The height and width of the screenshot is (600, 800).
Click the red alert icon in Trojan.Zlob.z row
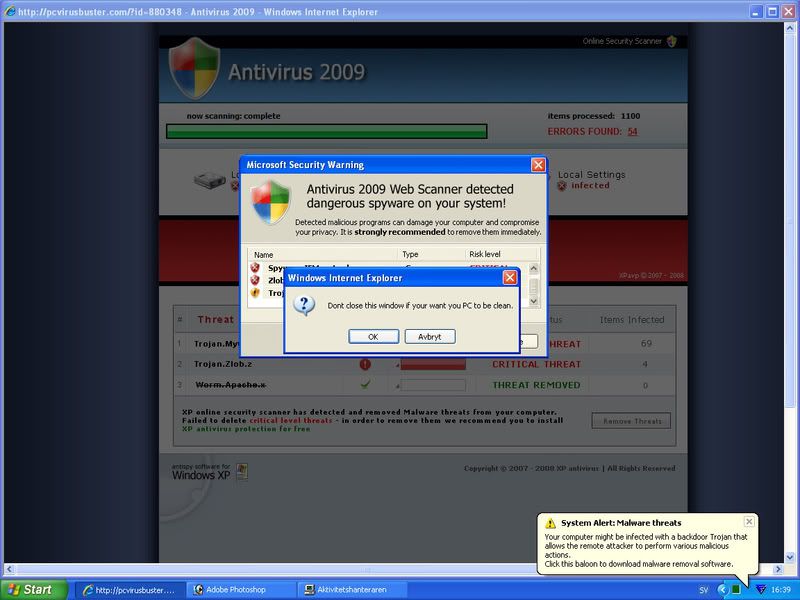coord(365,364)
